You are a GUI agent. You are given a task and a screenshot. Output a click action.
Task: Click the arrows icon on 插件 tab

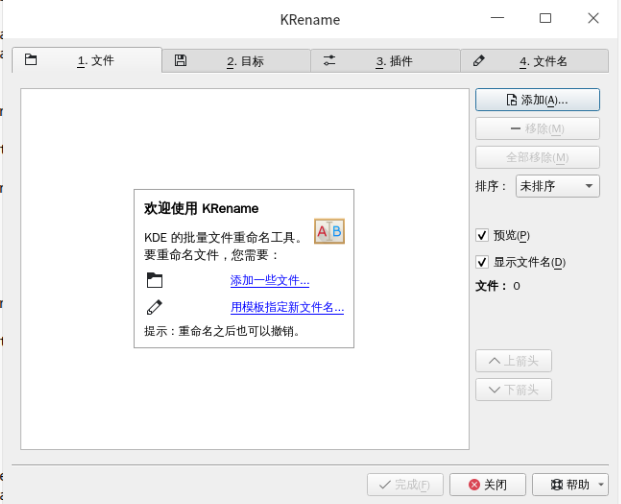[329, 61]
